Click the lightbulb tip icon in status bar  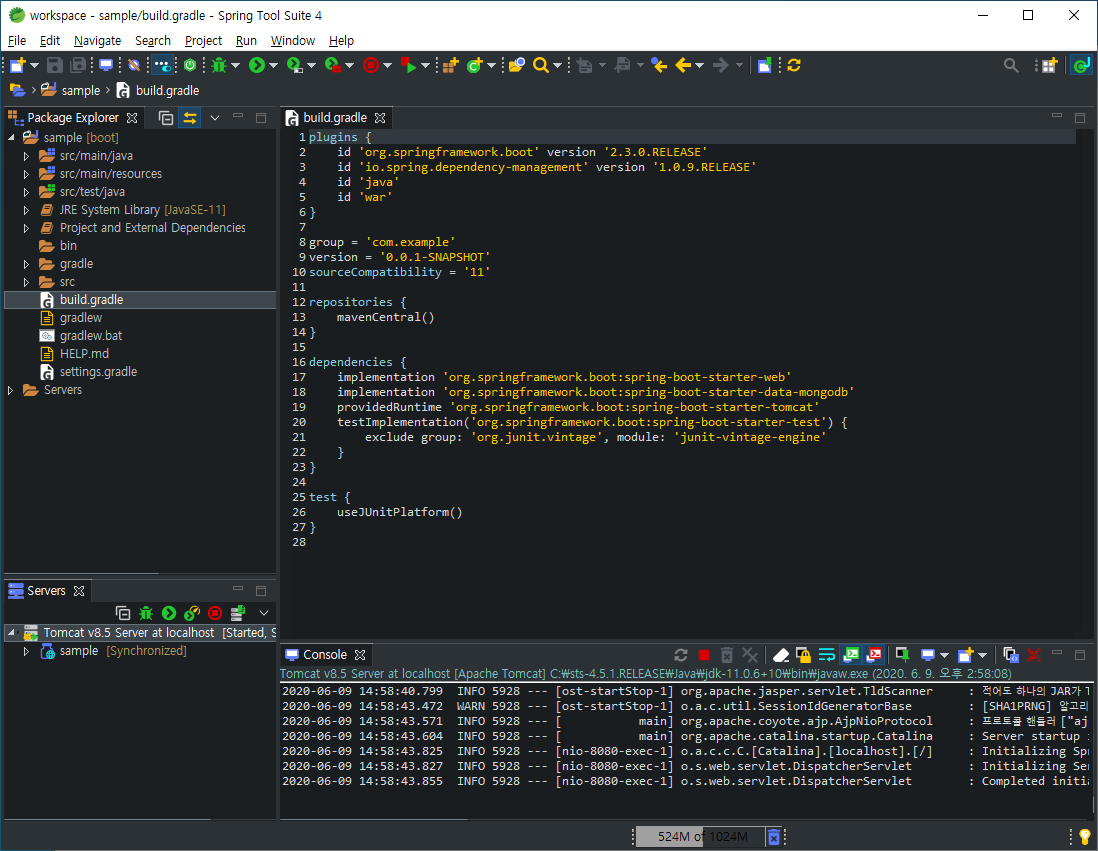tap(1085, 836)
